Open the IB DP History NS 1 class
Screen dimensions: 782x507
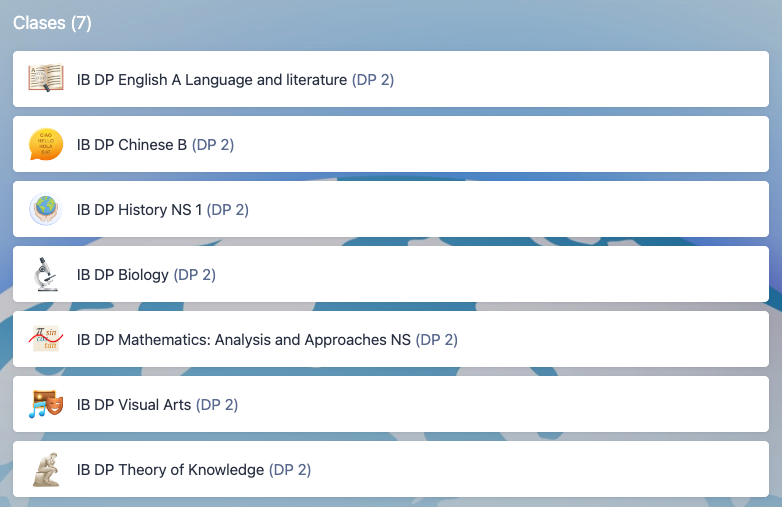click(139, 210)
